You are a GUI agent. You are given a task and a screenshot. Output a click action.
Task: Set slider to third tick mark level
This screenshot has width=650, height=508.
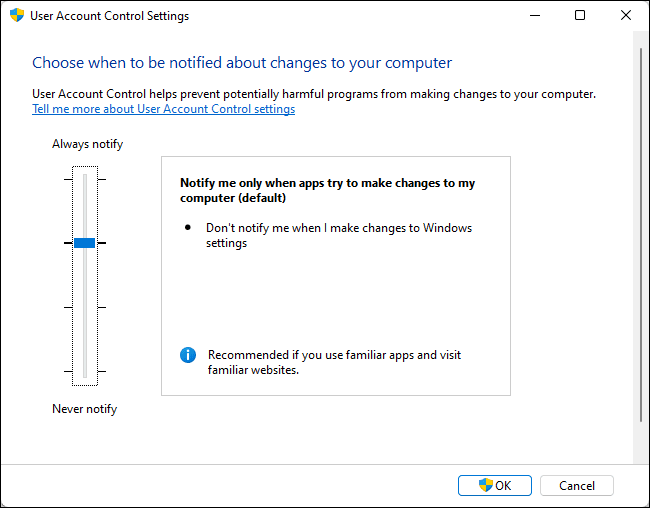coord(85,307)
